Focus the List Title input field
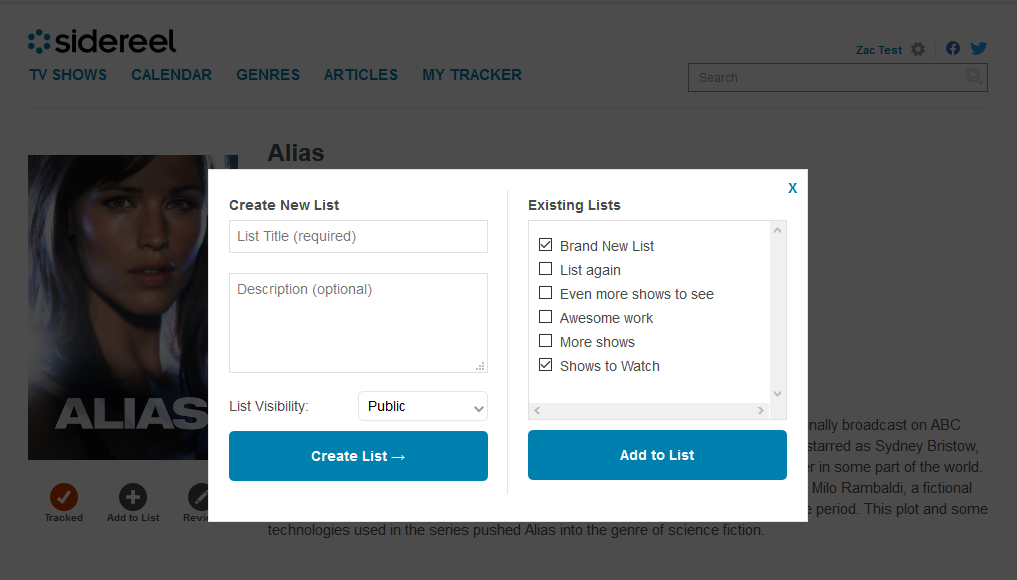Screen dimensions: 1017x580 358,236
